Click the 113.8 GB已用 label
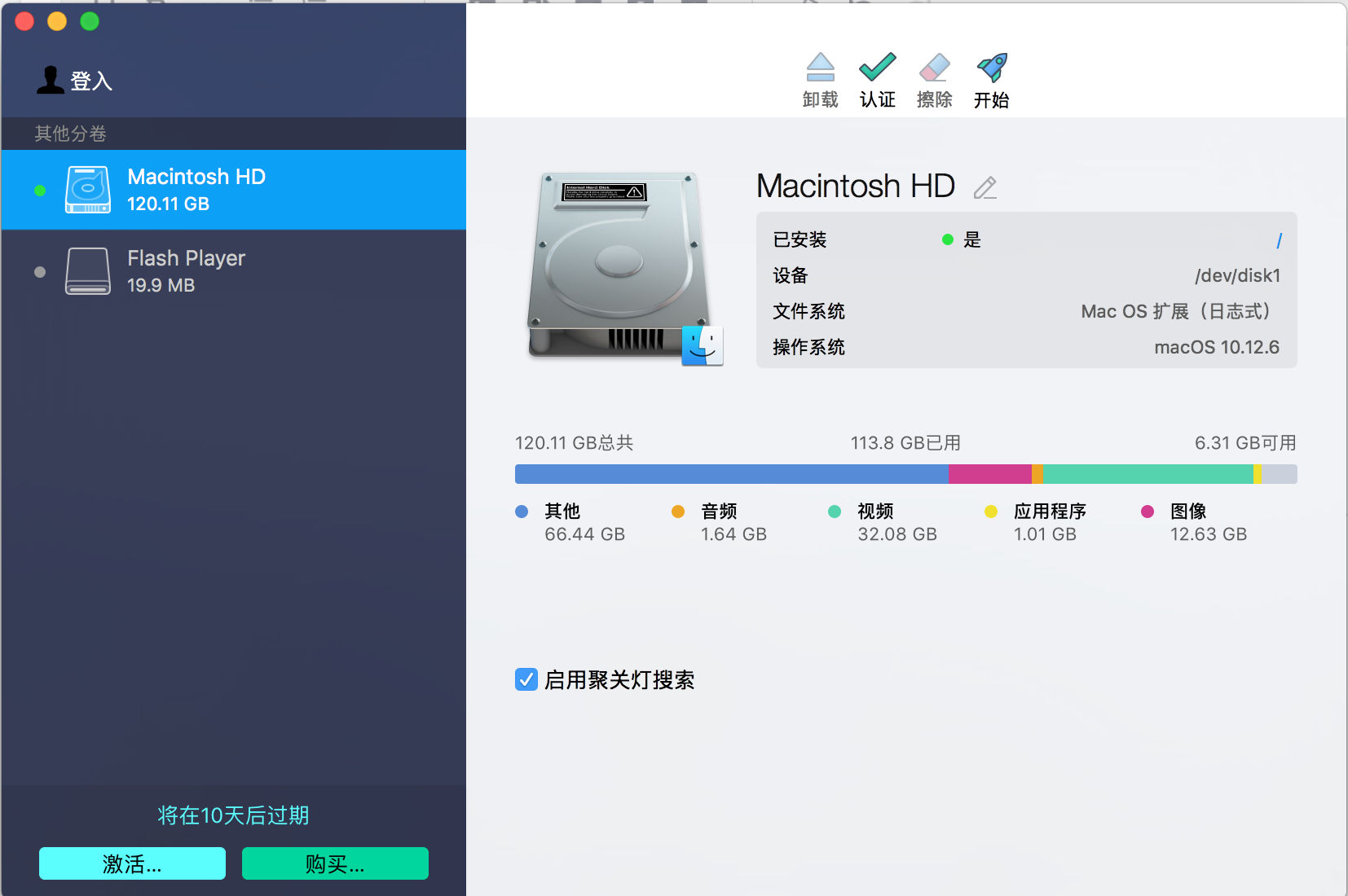This screenshot has width=1348, height=896. click(x=905, y=443)
